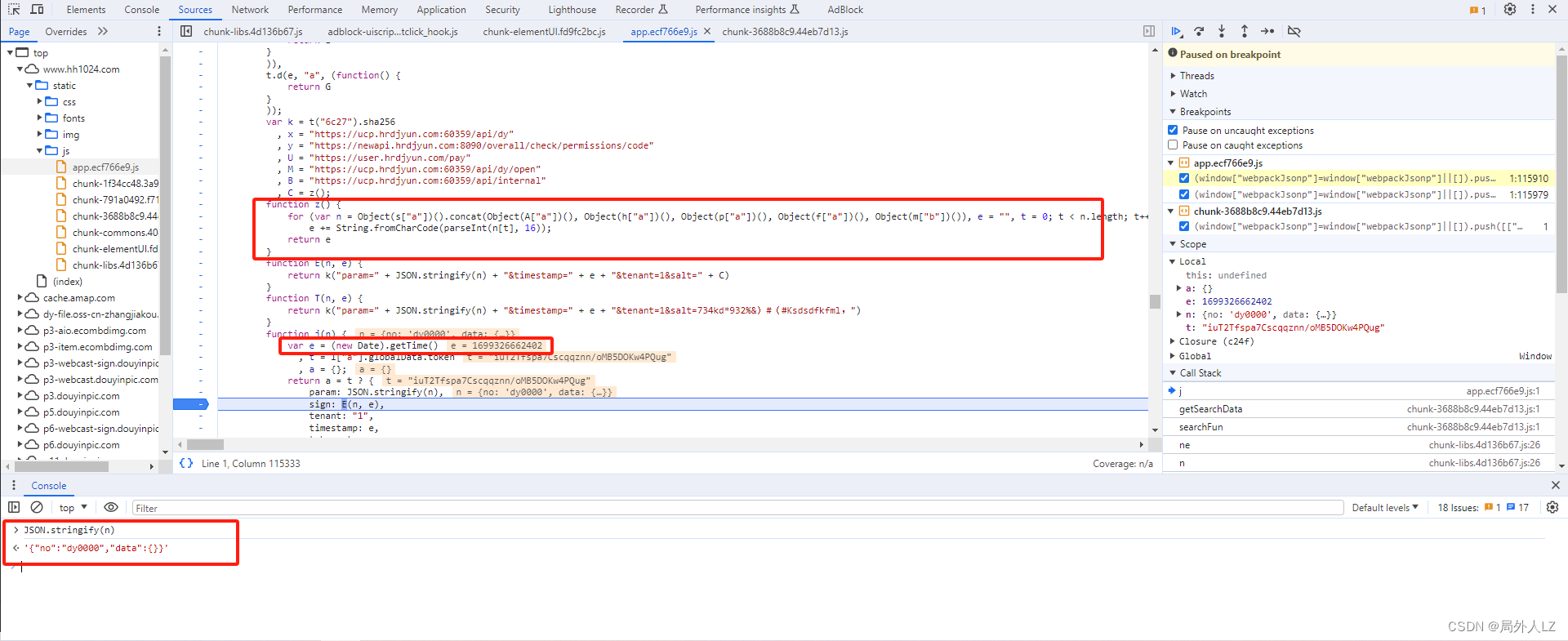Open chunk-libs.4d136b67.js:26 link for frame ne
1568x641 pixels.
click(x=1485, y=445)
